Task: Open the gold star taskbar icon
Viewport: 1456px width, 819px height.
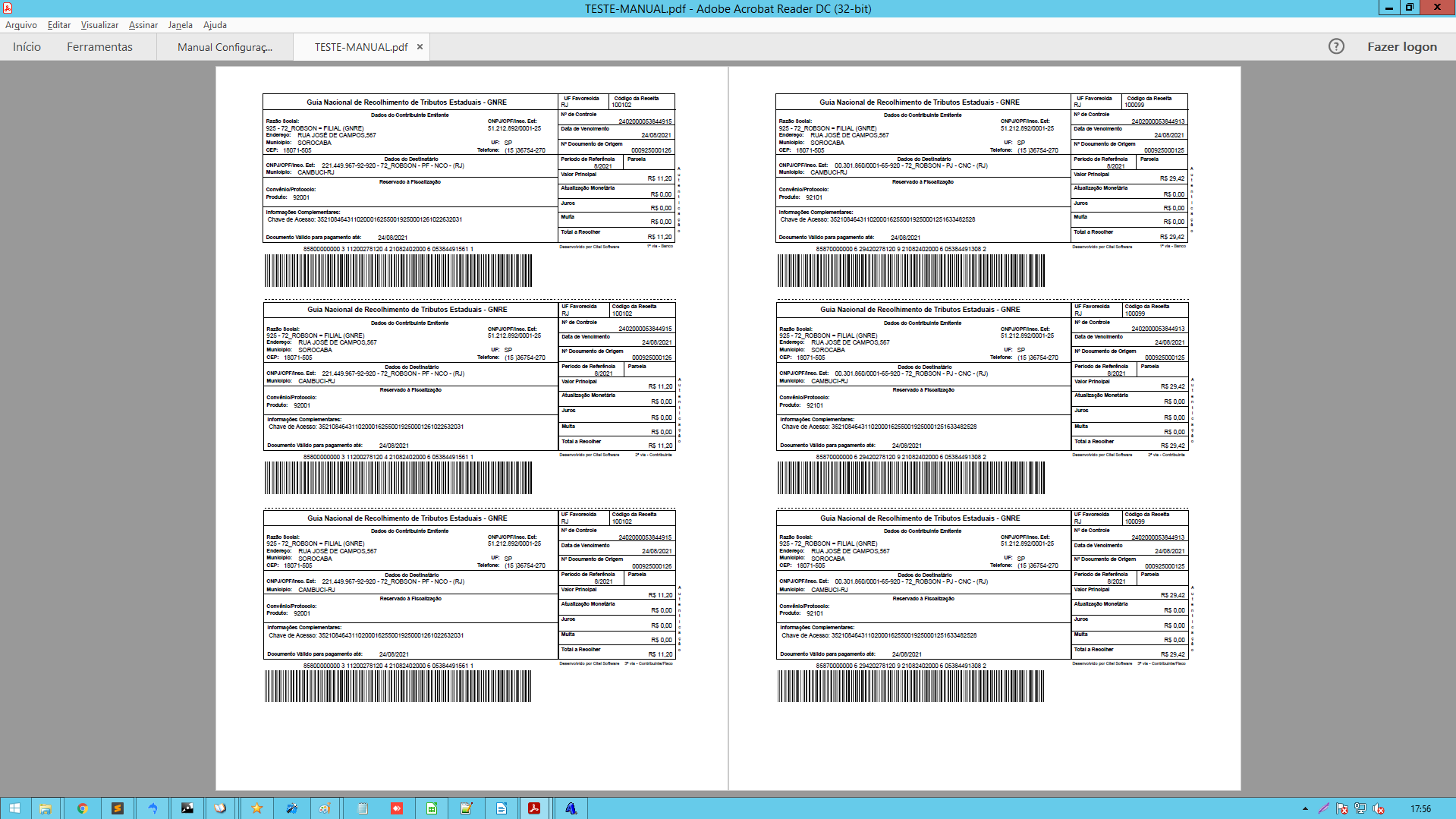Action: (x=257, y=808)
